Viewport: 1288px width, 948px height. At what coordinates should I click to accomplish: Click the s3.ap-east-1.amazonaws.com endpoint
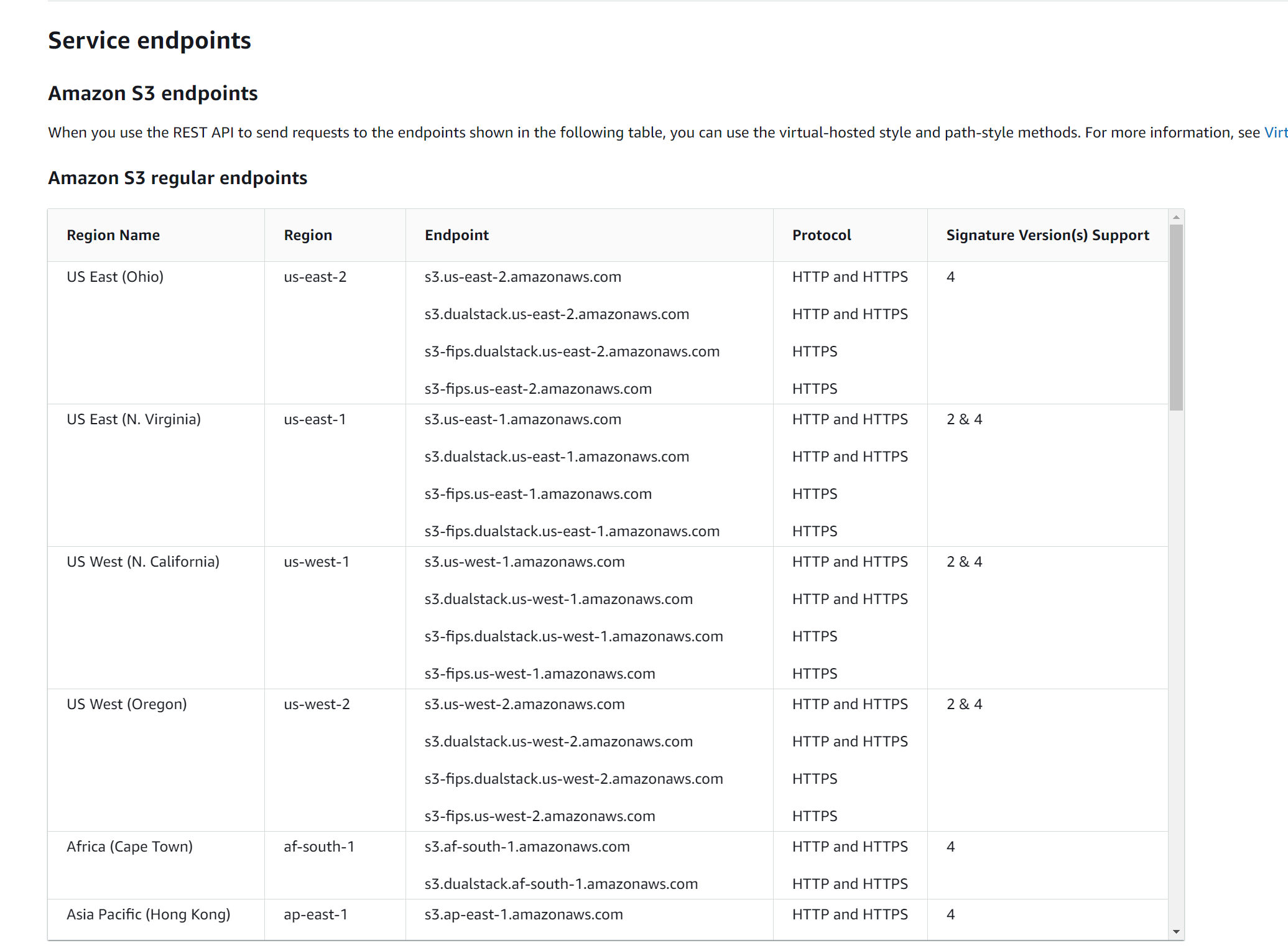[524, 914]
